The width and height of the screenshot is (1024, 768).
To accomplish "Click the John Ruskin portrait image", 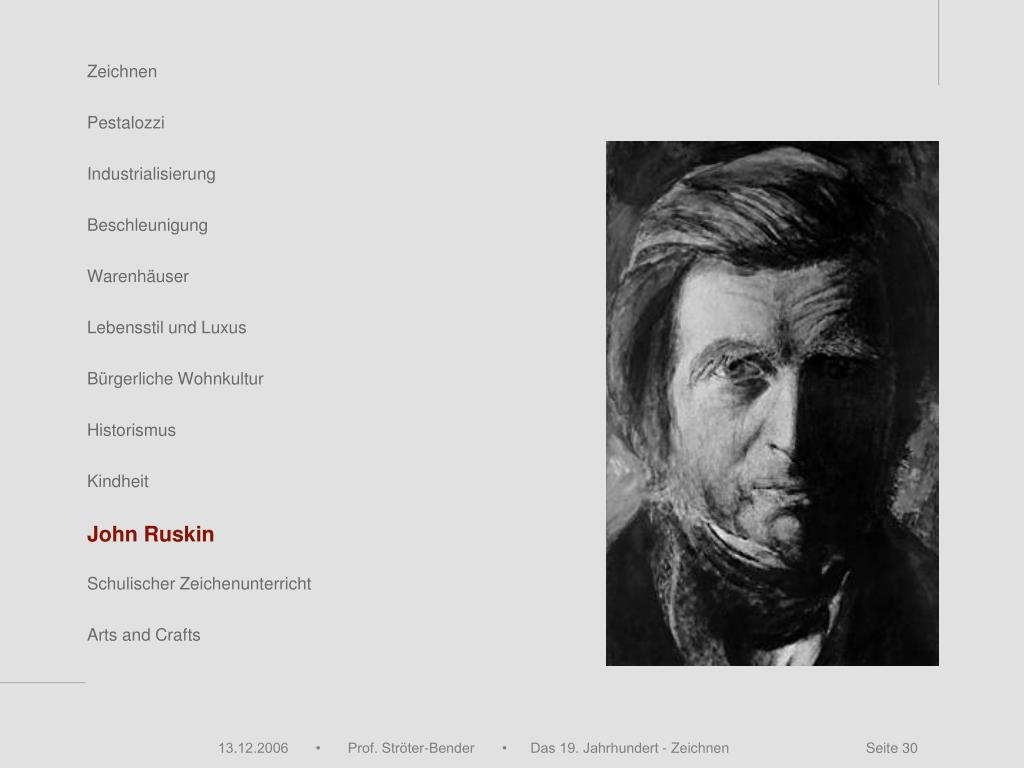I will point(772,404).
